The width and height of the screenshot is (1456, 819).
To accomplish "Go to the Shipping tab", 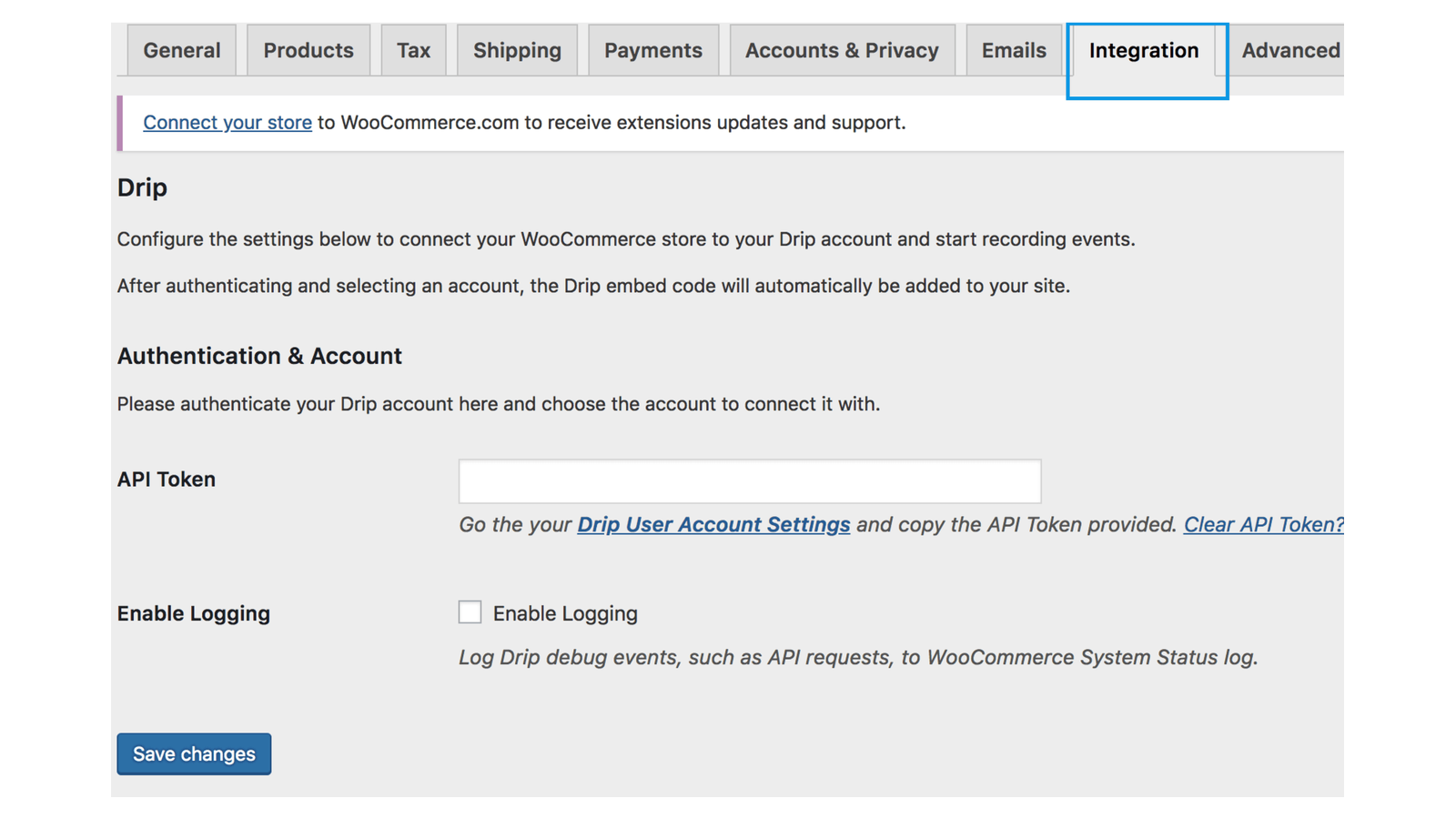I will [517, 50].
